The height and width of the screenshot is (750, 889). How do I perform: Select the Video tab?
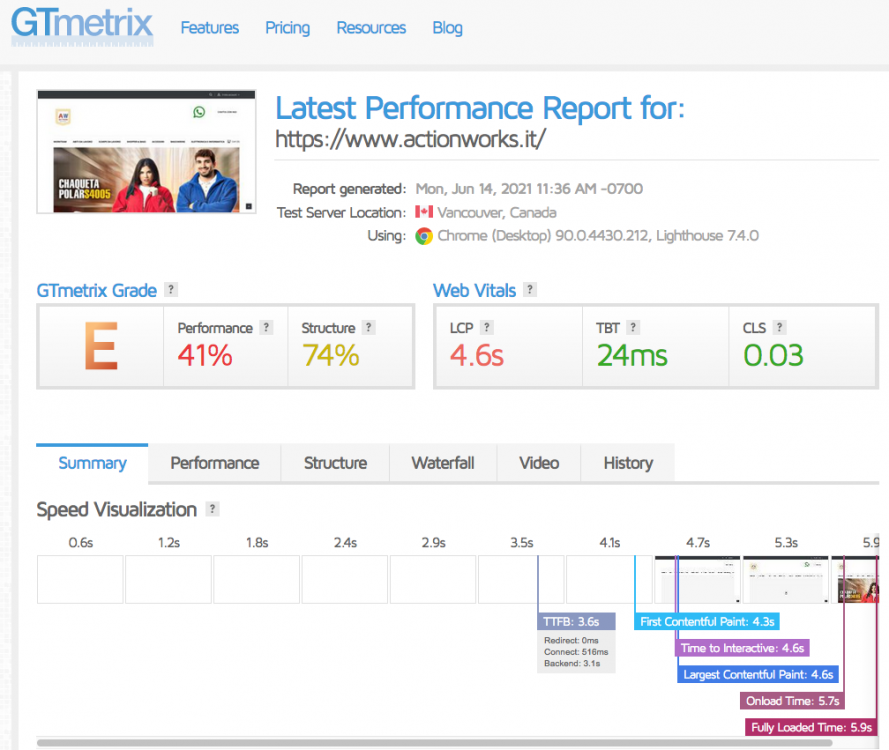[x=539, y=463]
